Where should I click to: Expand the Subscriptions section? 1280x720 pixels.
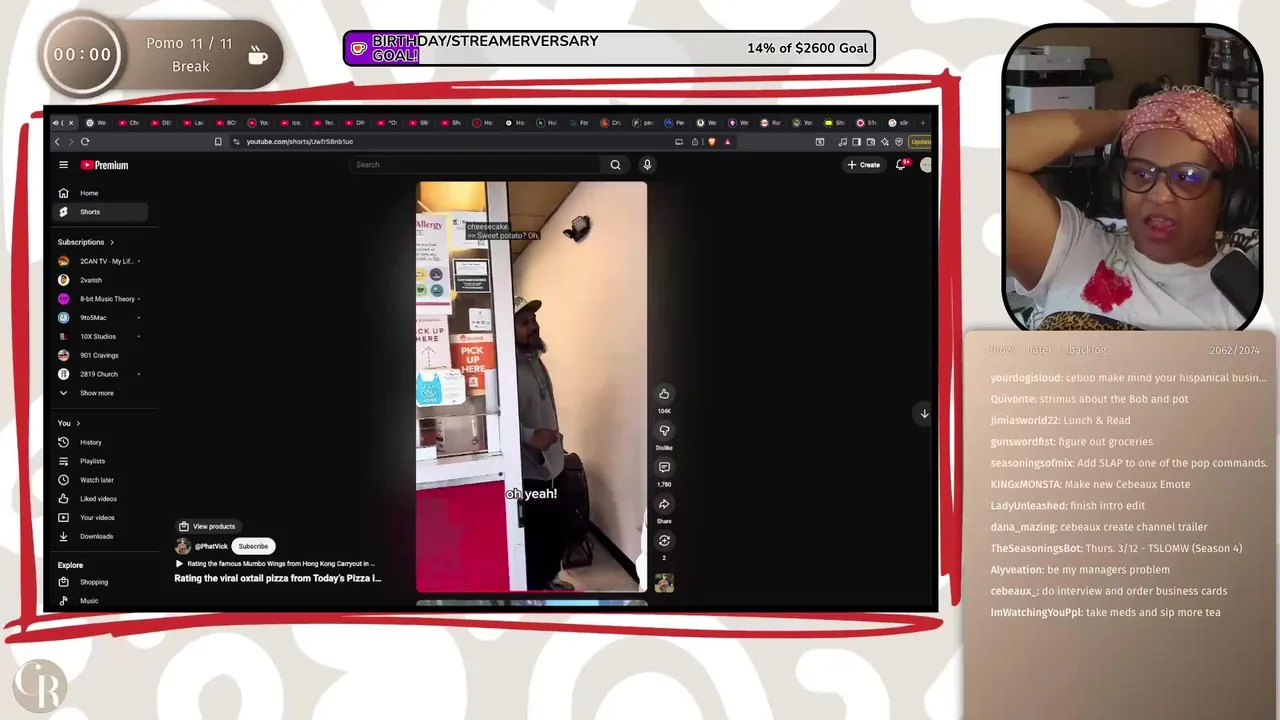coord(86,242)
